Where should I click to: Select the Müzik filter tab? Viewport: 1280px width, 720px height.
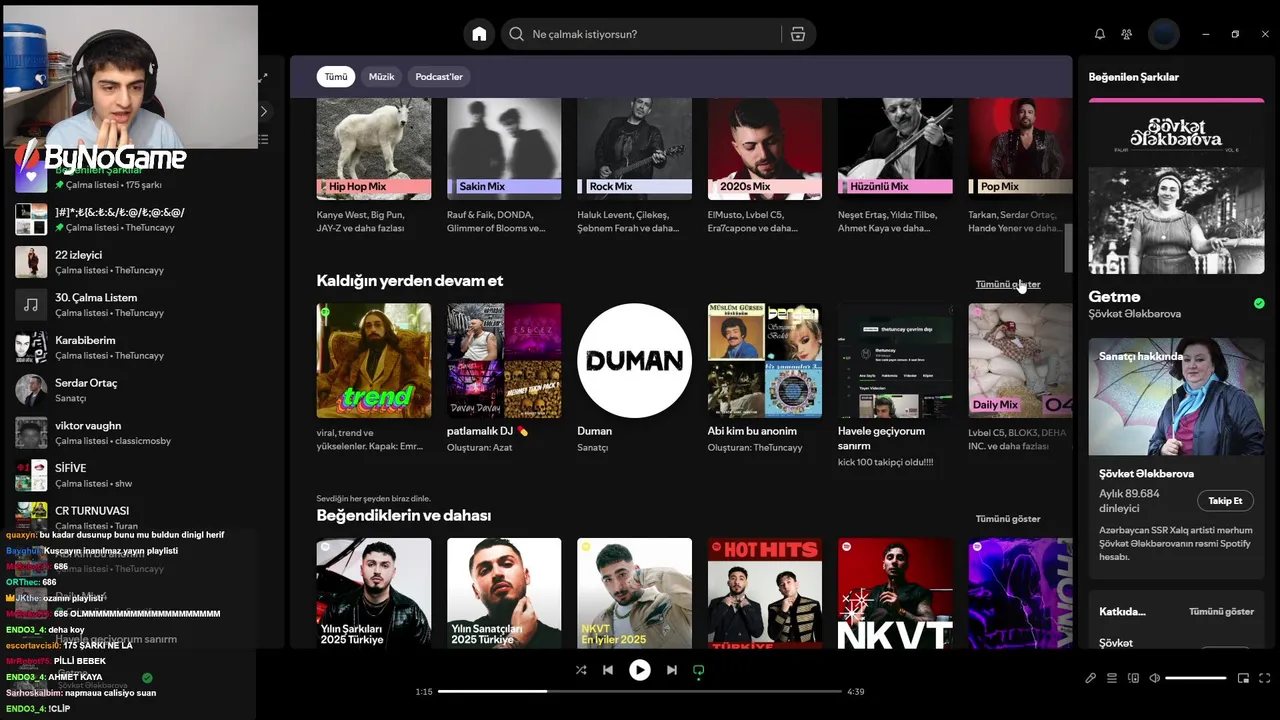click(x=382, y=77)
